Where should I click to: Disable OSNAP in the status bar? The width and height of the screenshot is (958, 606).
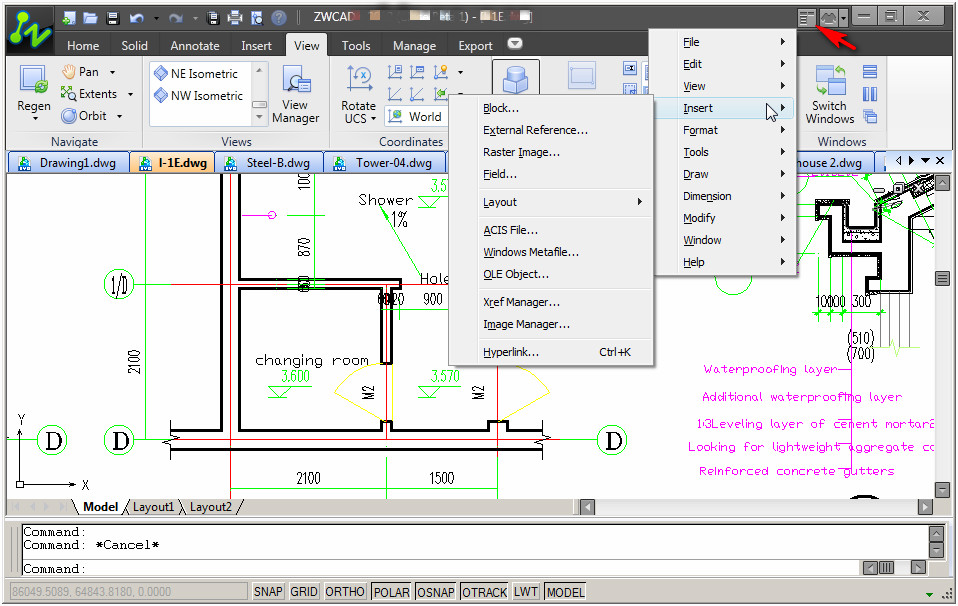[x=436, y=592]
